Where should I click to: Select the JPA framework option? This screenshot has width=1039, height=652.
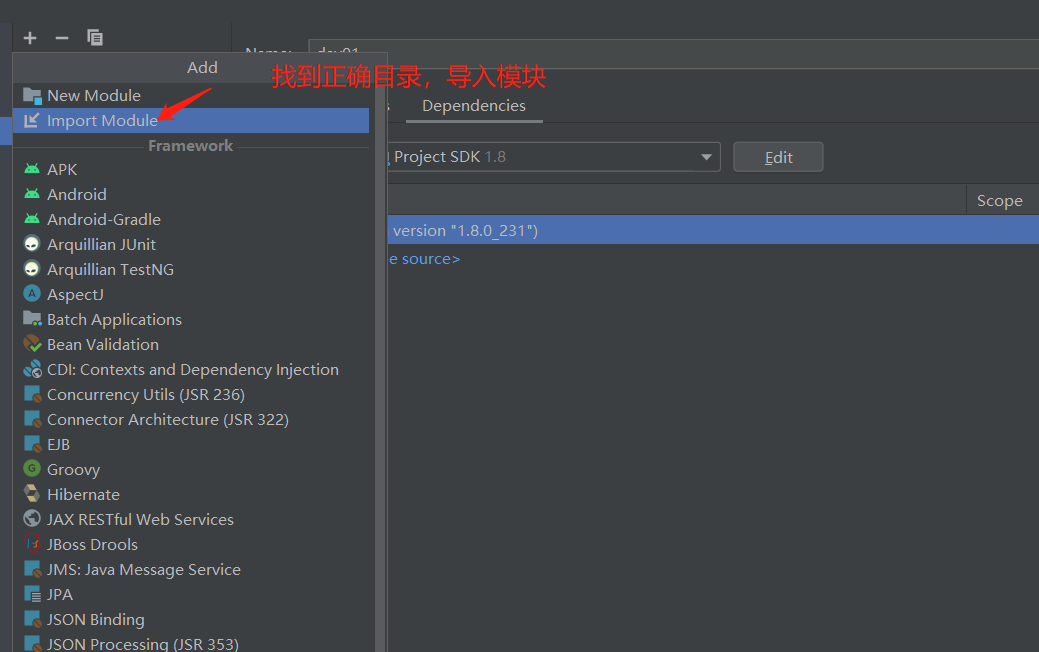tap(60, 594)
